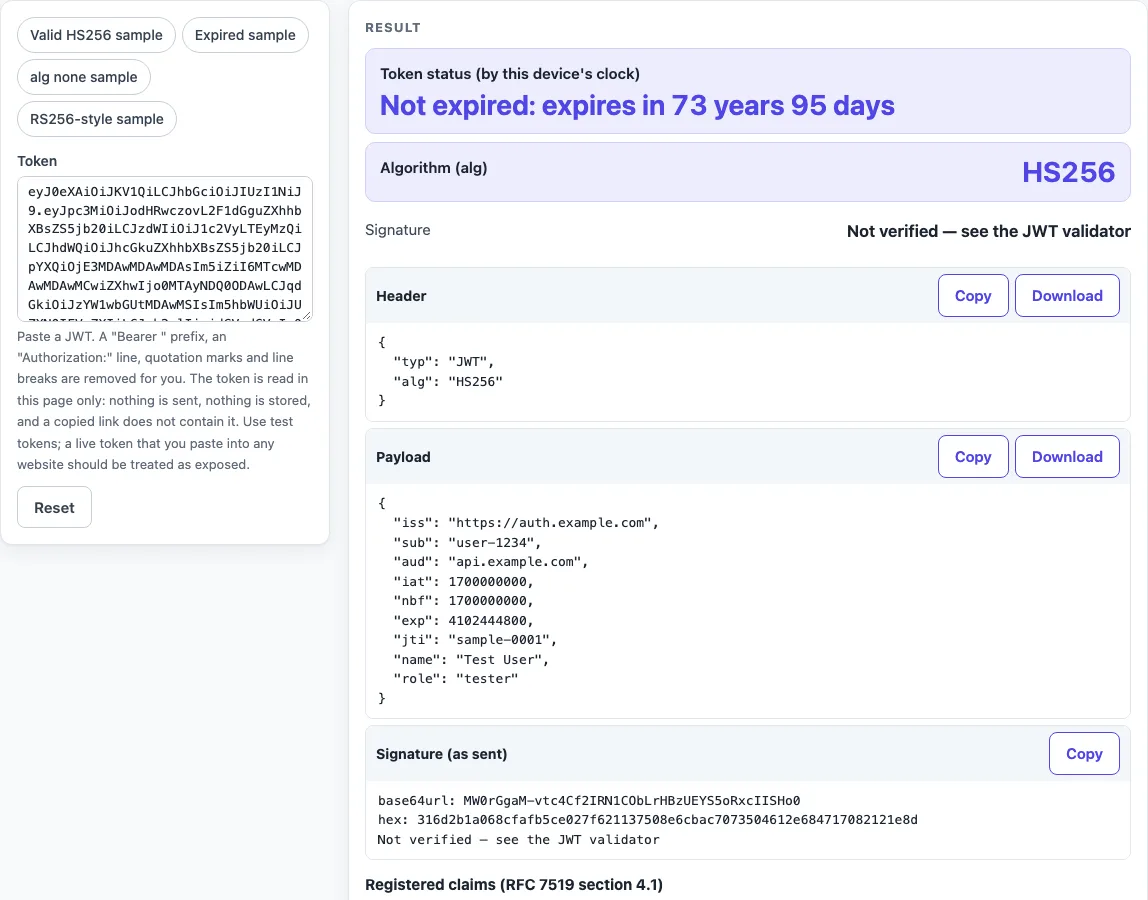1148x900 pixels.
Task: Click the Paste a JWT help text
Action: 164,401
